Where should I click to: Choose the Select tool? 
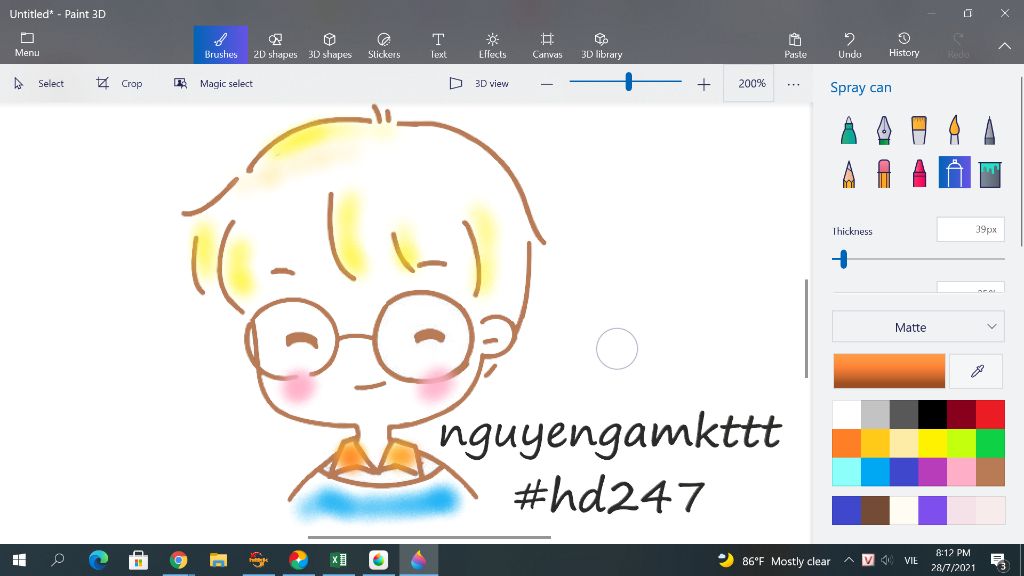pyautogui.click(x=39, y=84)
